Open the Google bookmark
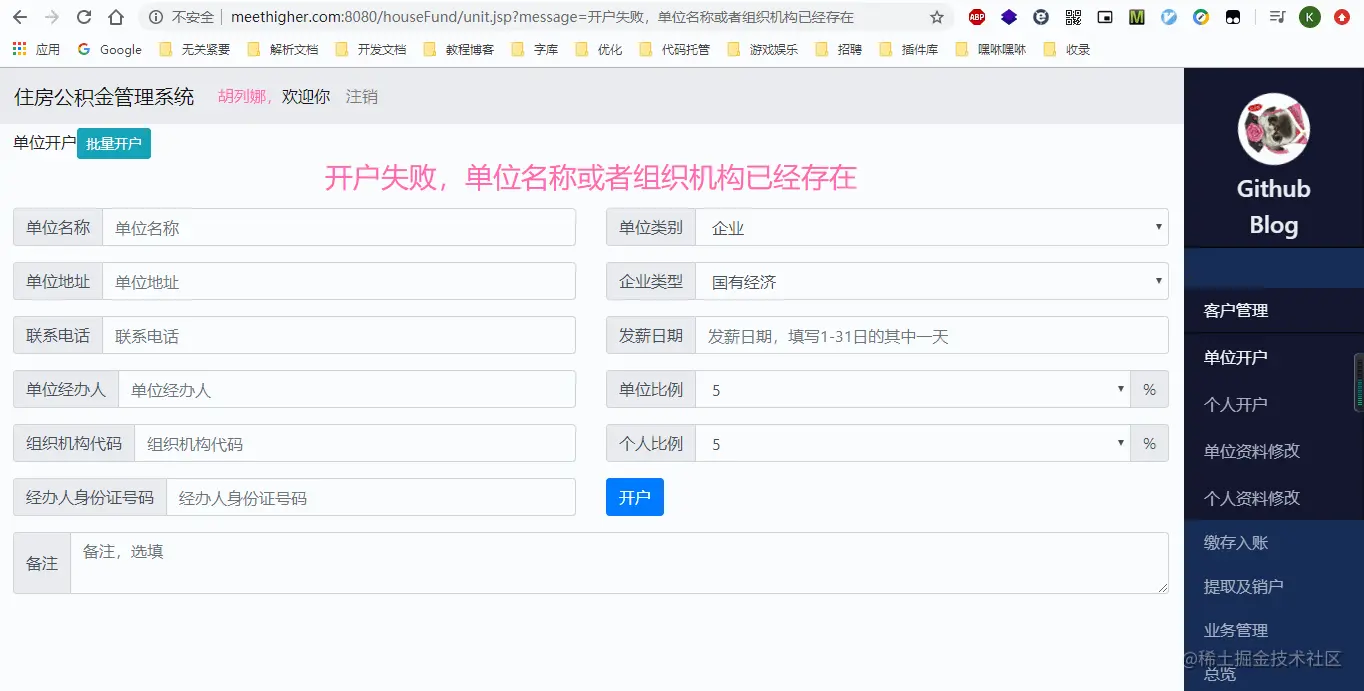 pos(110,49)
